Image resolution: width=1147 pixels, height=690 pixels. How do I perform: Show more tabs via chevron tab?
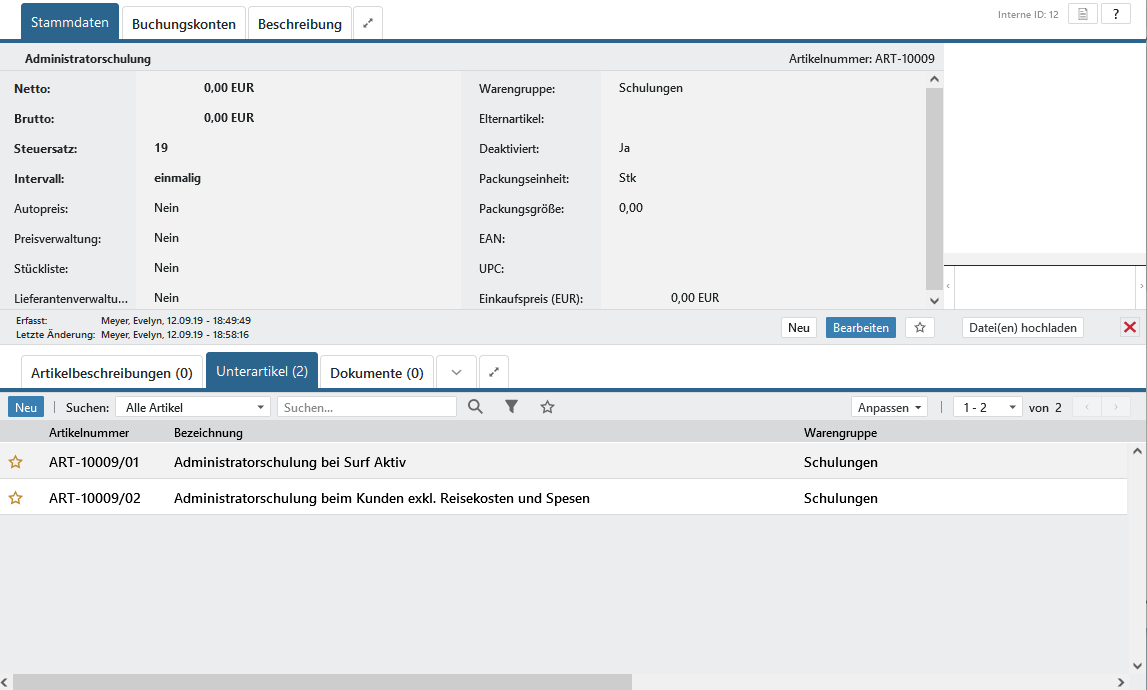click(x=456, y=372)
